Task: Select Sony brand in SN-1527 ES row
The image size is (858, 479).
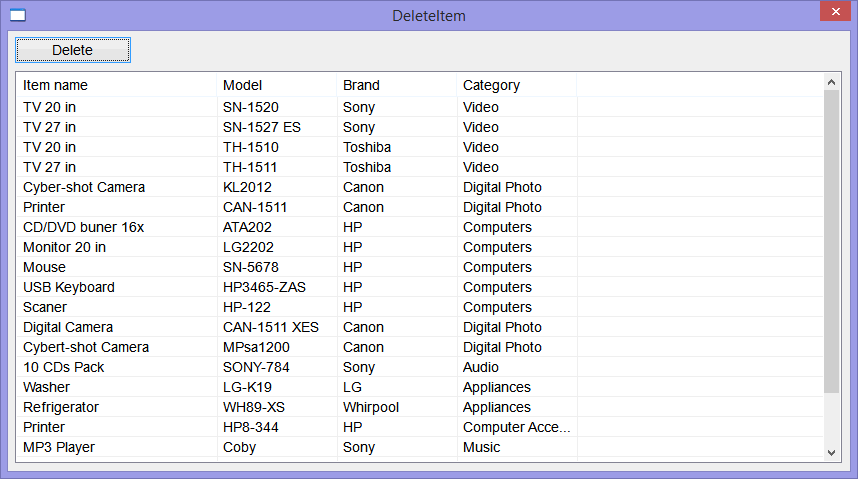Action: coord(358,128)
